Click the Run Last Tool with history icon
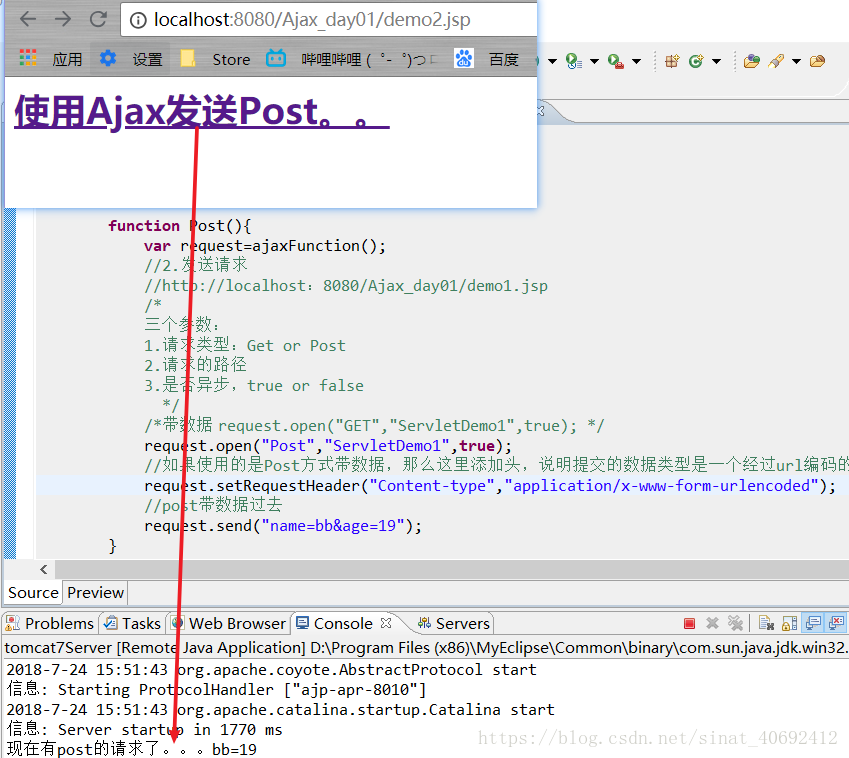Image resolution: width=849 pixels, height=758 pixels. tap(573, 61)
